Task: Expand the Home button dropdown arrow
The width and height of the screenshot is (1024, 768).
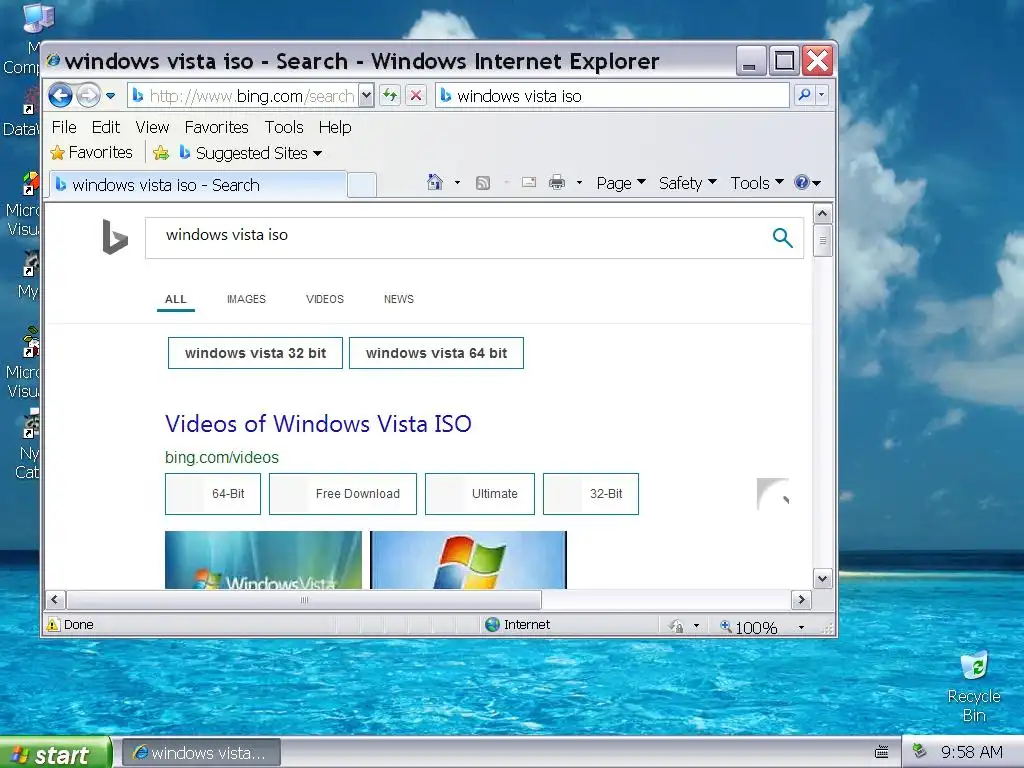Action: (x=457, y=183)
